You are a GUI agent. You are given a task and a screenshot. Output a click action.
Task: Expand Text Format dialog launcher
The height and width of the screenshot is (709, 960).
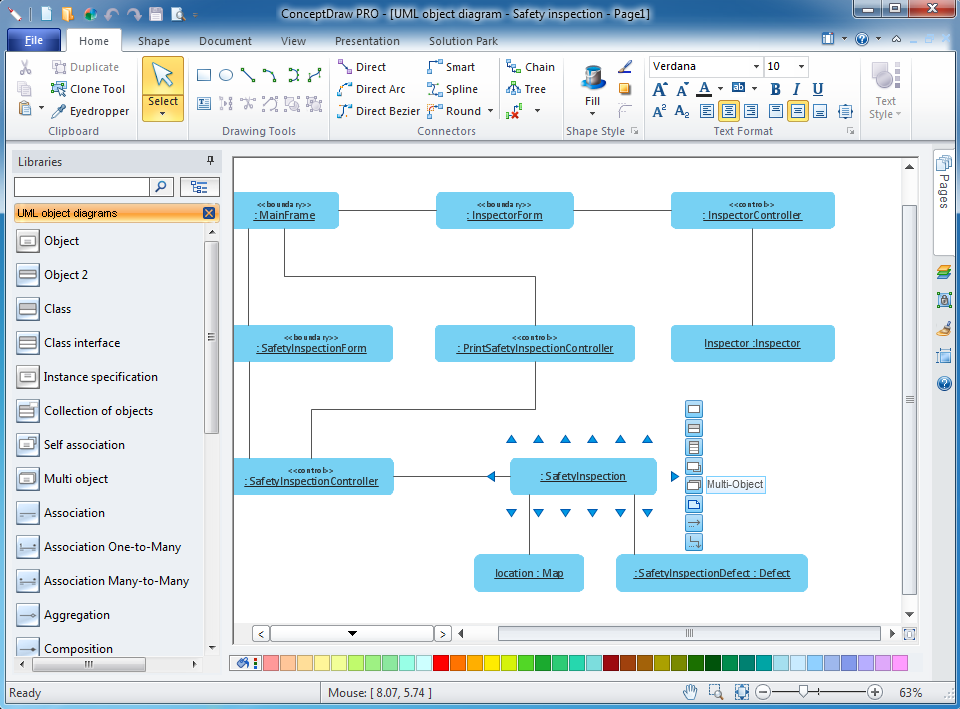tap(850, 131)
